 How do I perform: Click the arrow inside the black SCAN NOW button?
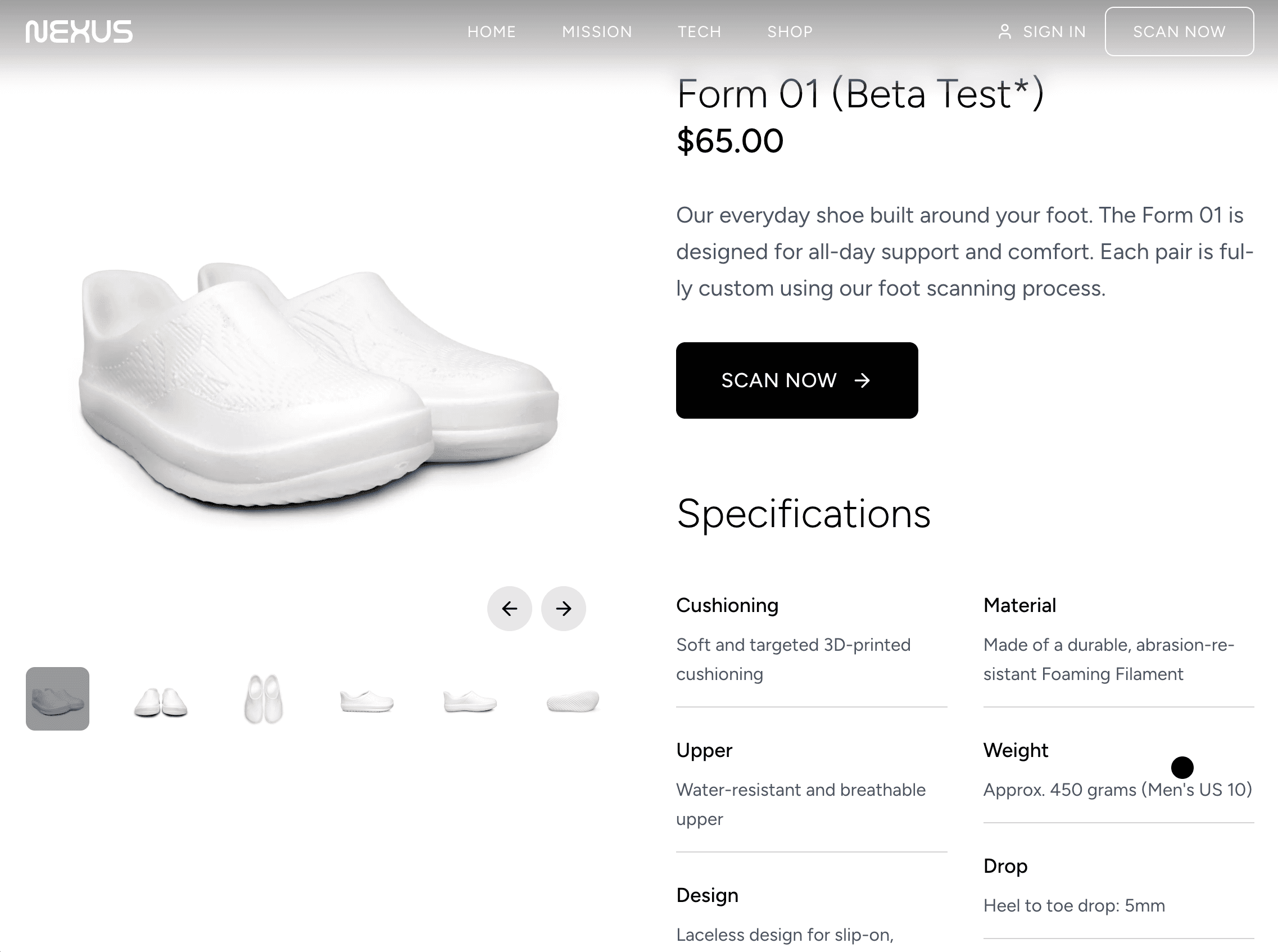click(x=862, y=380)
